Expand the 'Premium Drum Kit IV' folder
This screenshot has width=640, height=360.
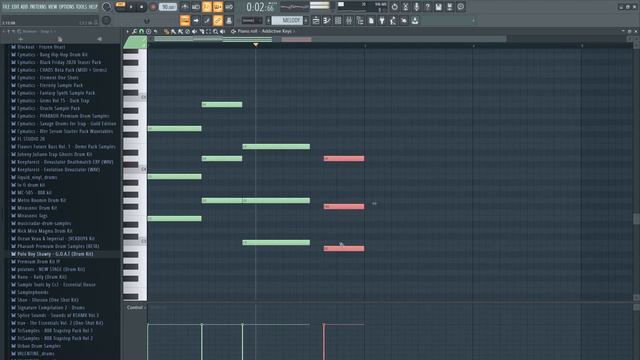(x=38, y=262)
